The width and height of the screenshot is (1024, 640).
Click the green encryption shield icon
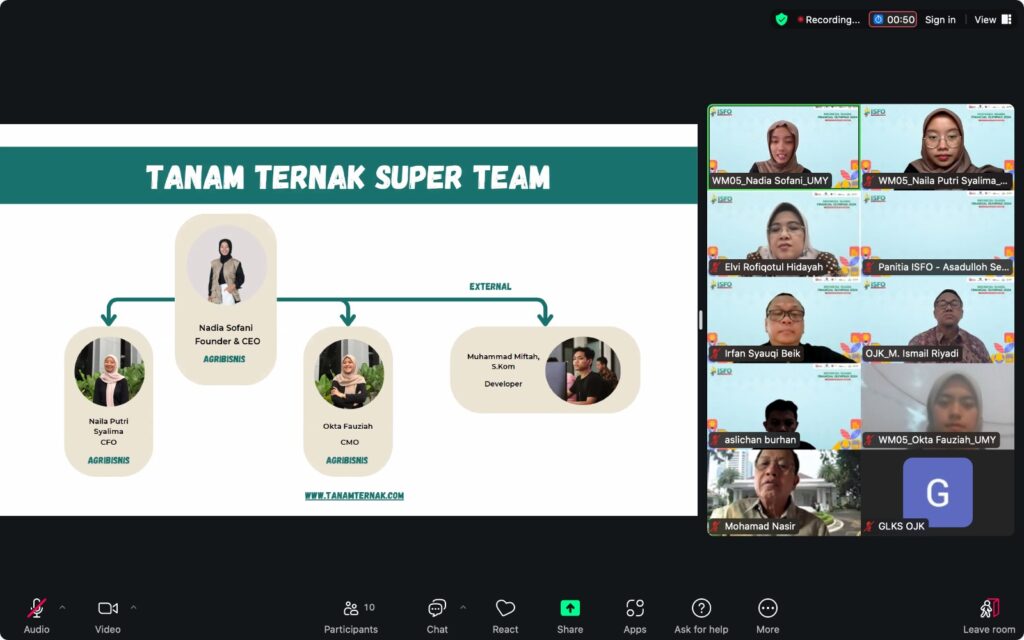click(781, 20)
